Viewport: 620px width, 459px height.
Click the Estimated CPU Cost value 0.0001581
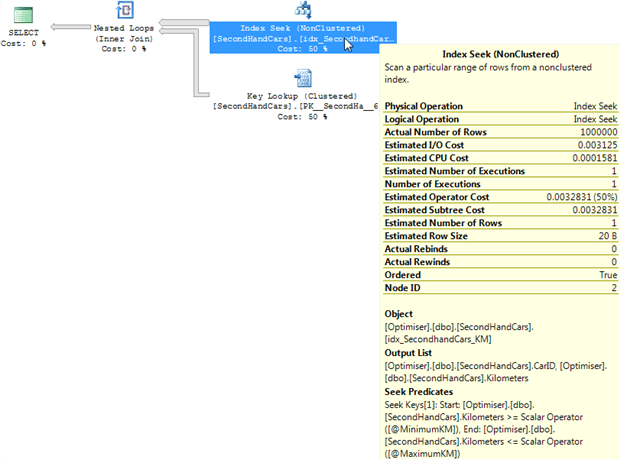595,158
